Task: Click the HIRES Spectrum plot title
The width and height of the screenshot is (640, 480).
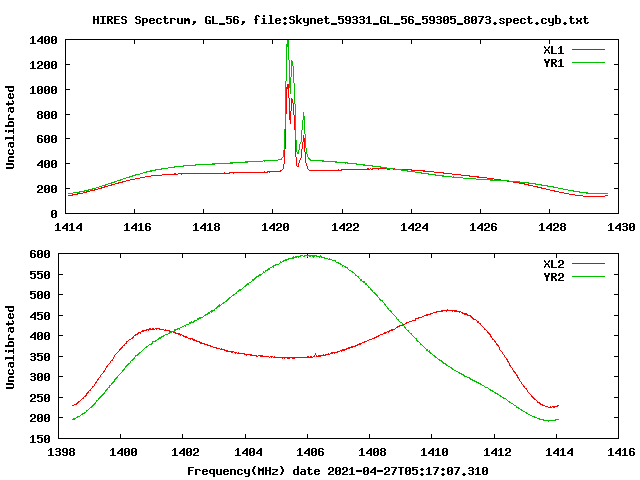Action: point(340,20)
